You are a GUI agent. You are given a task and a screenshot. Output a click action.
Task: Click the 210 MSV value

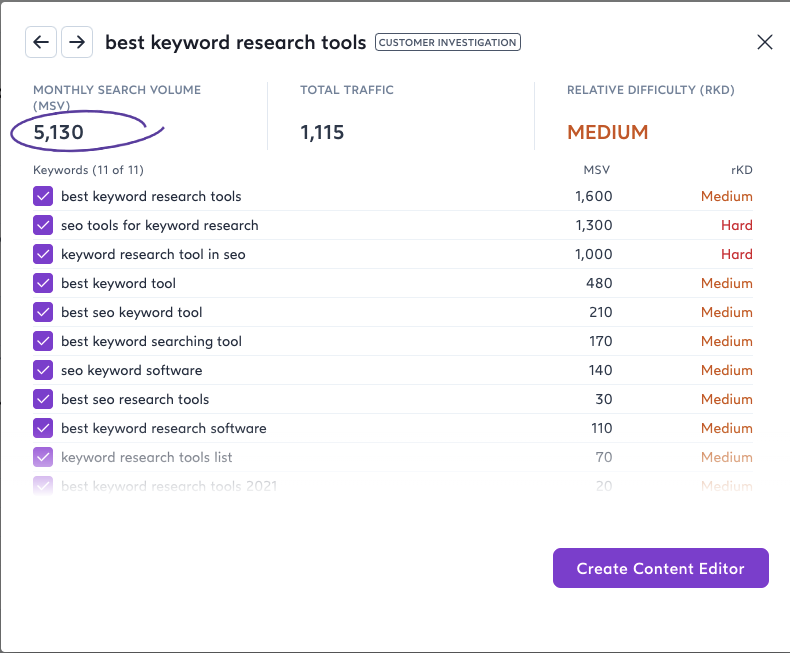(601, 312)
